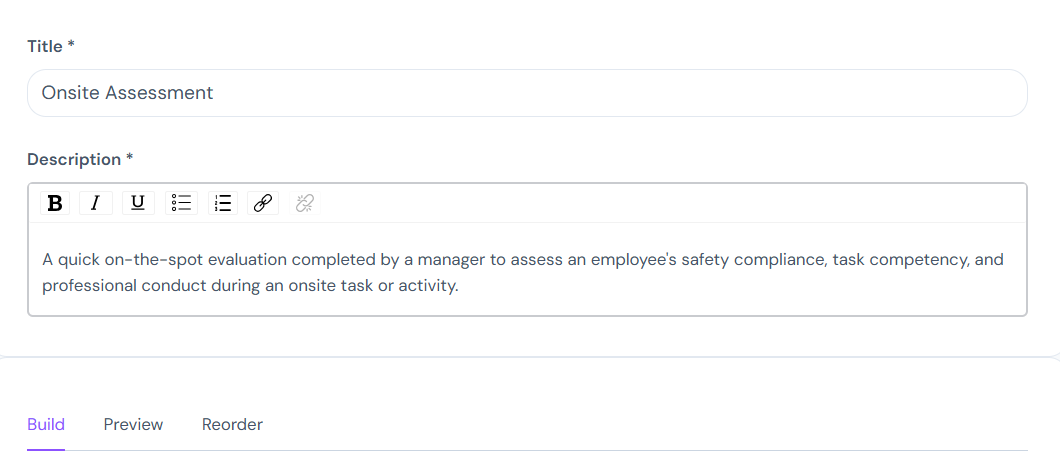The width and height of the screenshot is (1060, 472).
Task: Insert a bulleted list in description
Action: [x=181, y=203]
